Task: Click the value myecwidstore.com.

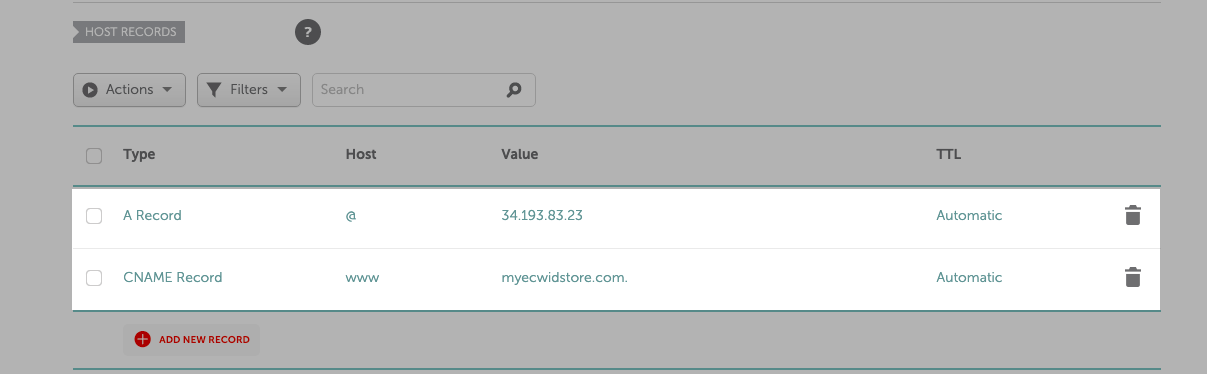Action: [x=564, y=277]
